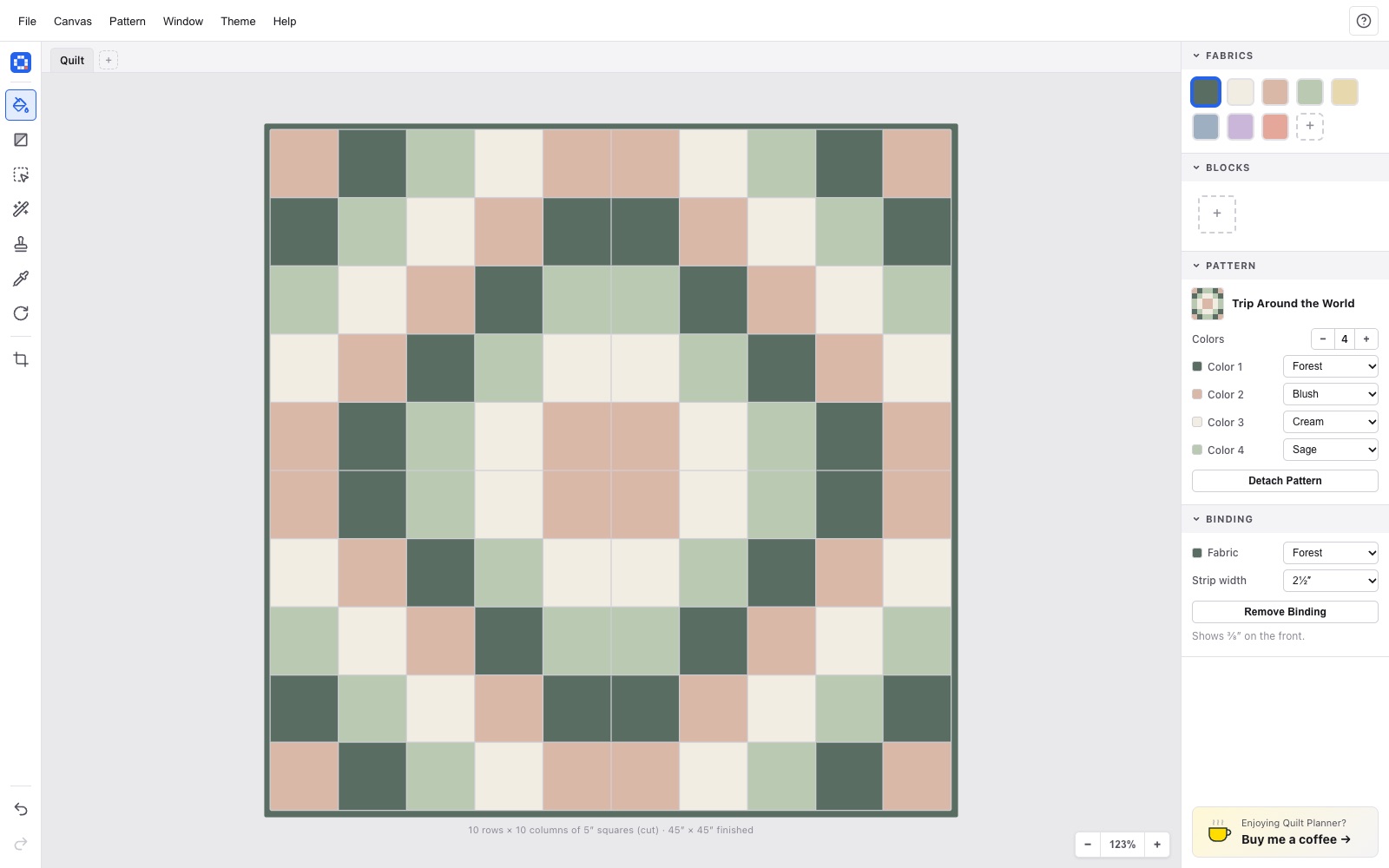Open the Color 4 Sage dropdown
Image resolution: width=1389 pixels, height=868 pixels.
click(1331, 450)
